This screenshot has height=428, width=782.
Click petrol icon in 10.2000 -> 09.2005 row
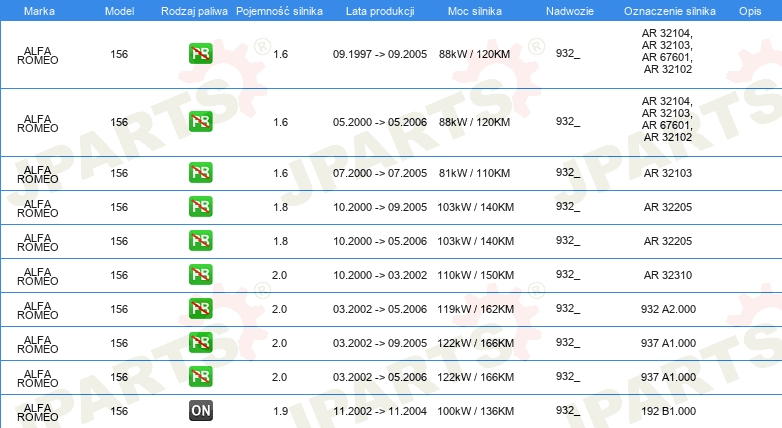pos(200,207)
